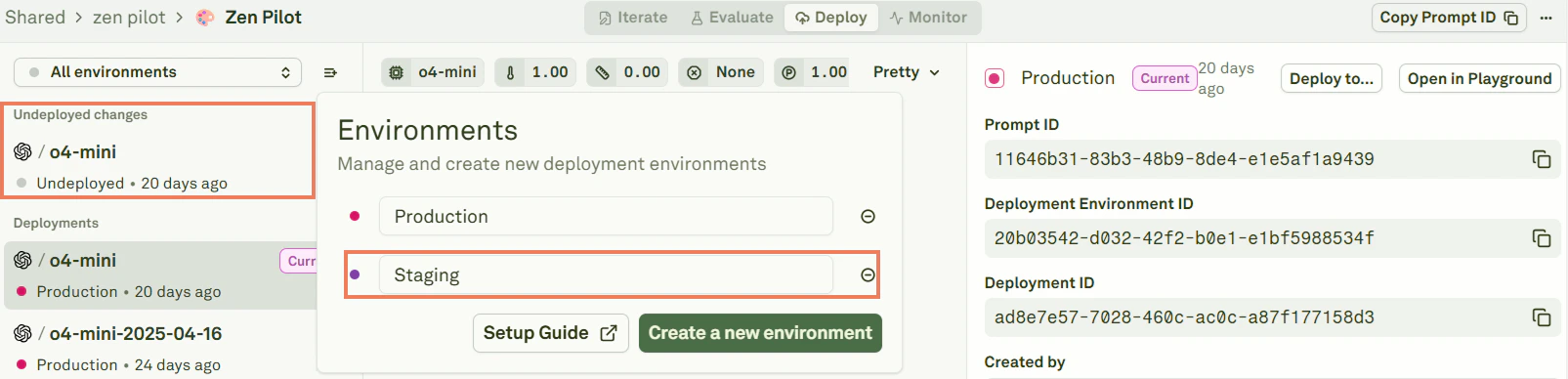The image size is (1568, 379).
Task: Switch to the Monitor tab
Action: pos(928,18)
